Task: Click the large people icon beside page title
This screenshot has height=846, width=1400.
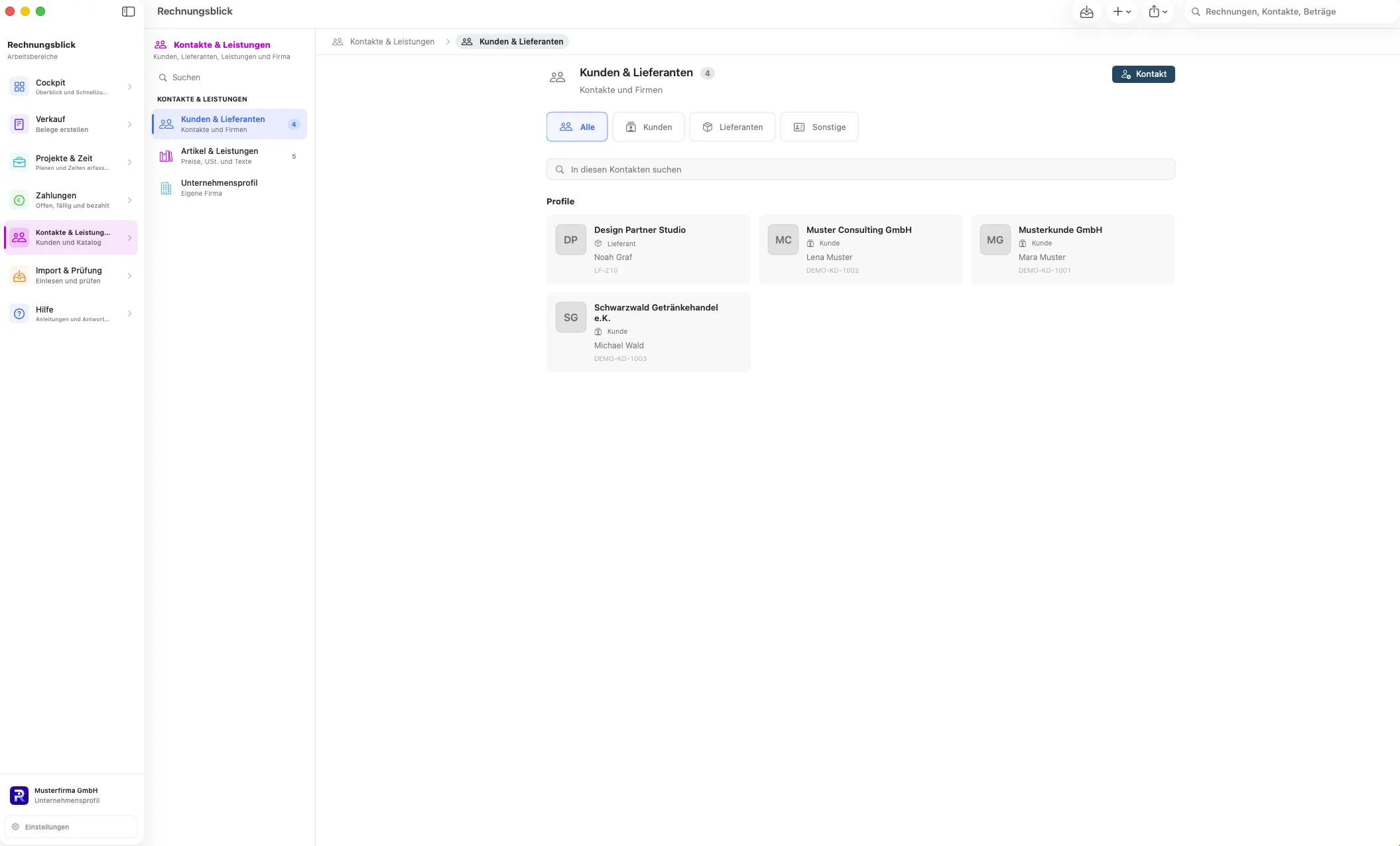Action: (558, 78)
